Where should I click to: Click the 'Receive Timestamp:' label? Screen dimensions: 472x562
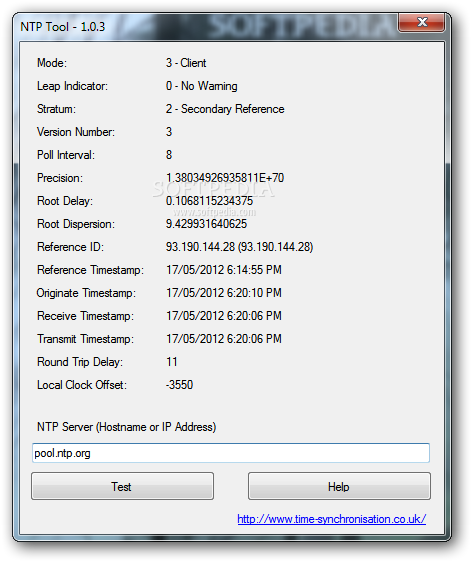(85, 315)
